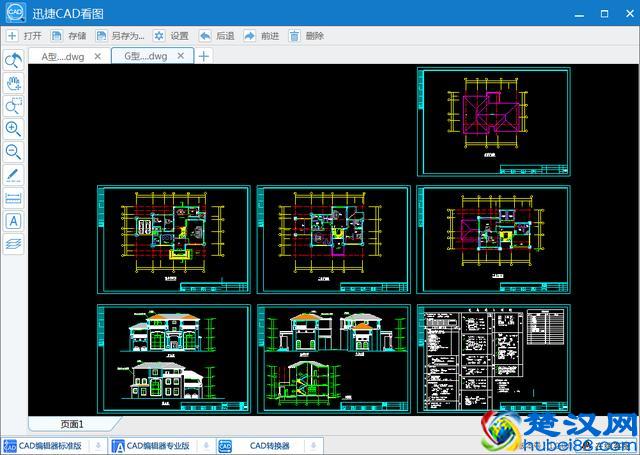
Task: Add a new tab with plus button
Action: coord(204,56)
